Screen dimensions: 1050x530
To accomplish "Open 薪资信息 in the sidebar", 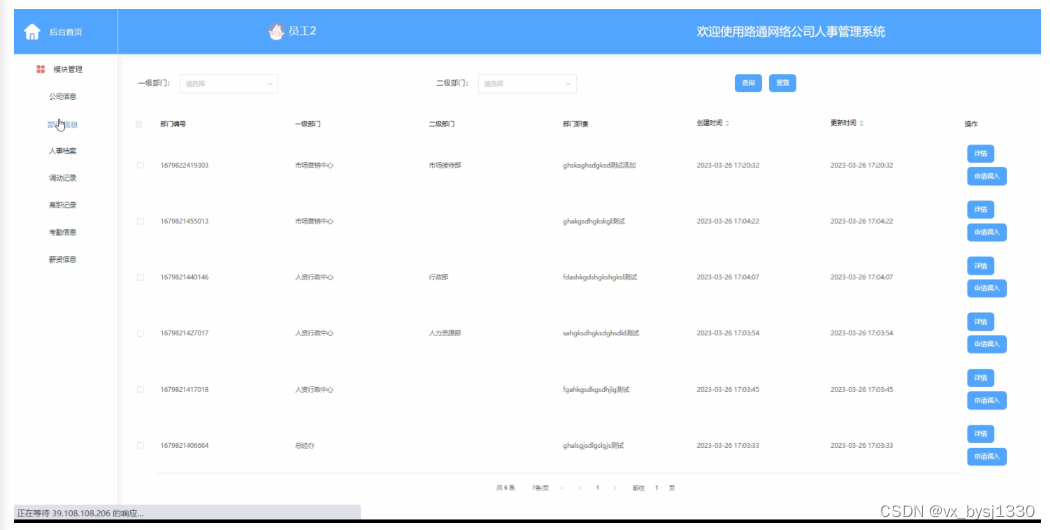I will pyautogui.click(x=62, y=259).
